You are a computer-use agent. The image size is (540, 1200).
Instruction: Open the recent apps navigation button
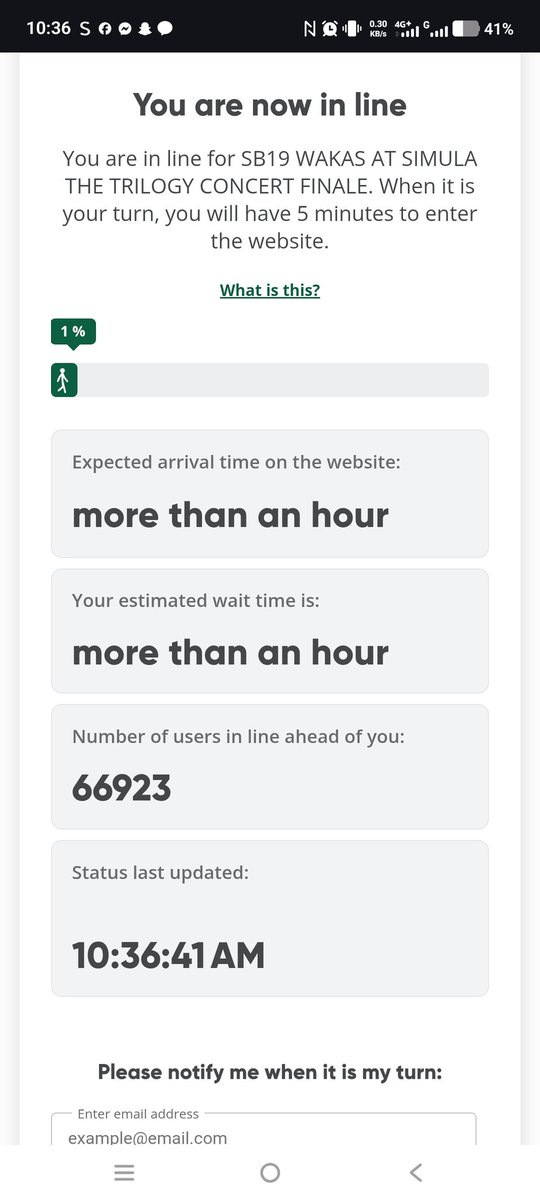tap(124, 1173)
